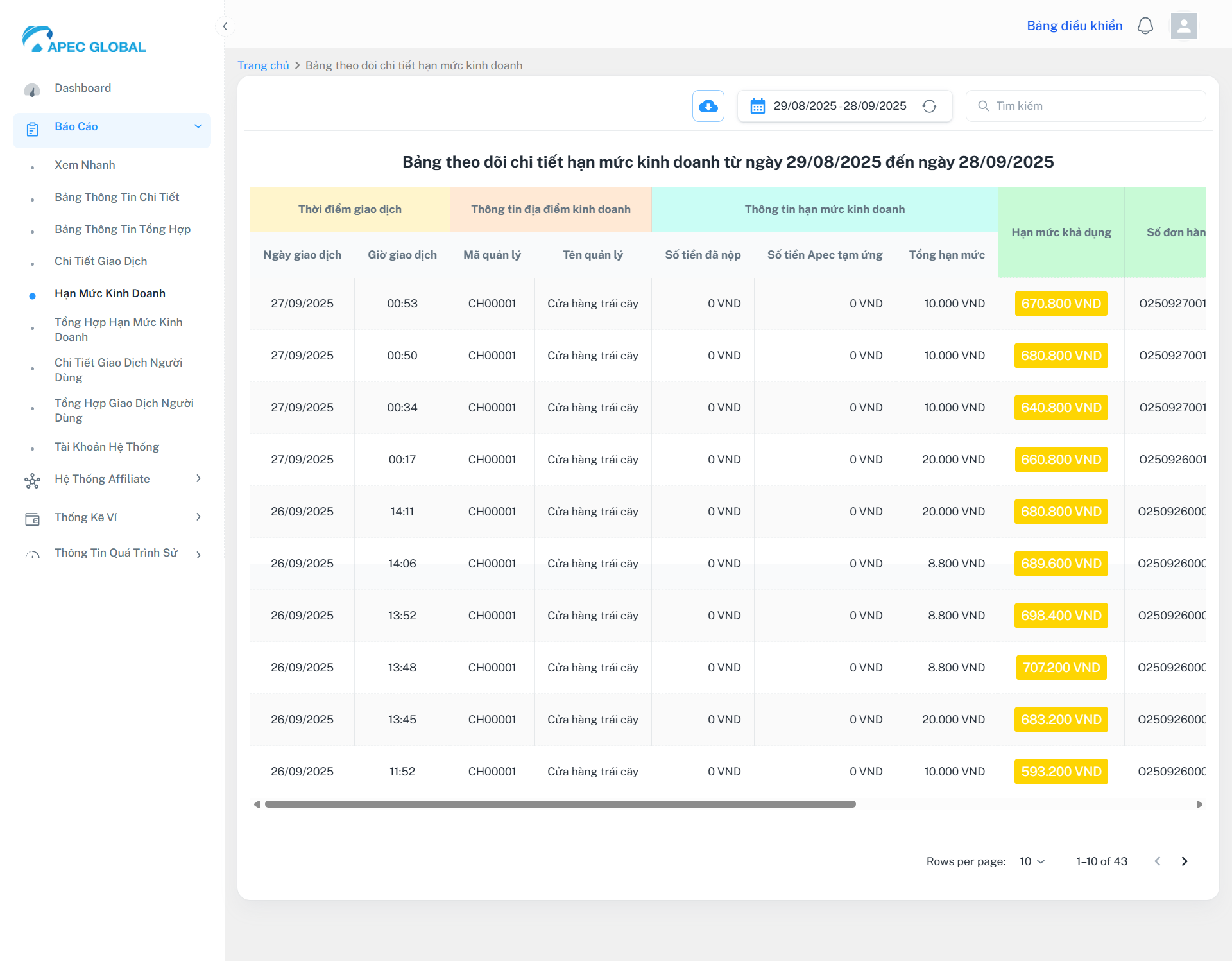Viewport: 1232px width, 961px height.
Task: Open the rows per page dropdown
Action: [x=1032, y=861]
